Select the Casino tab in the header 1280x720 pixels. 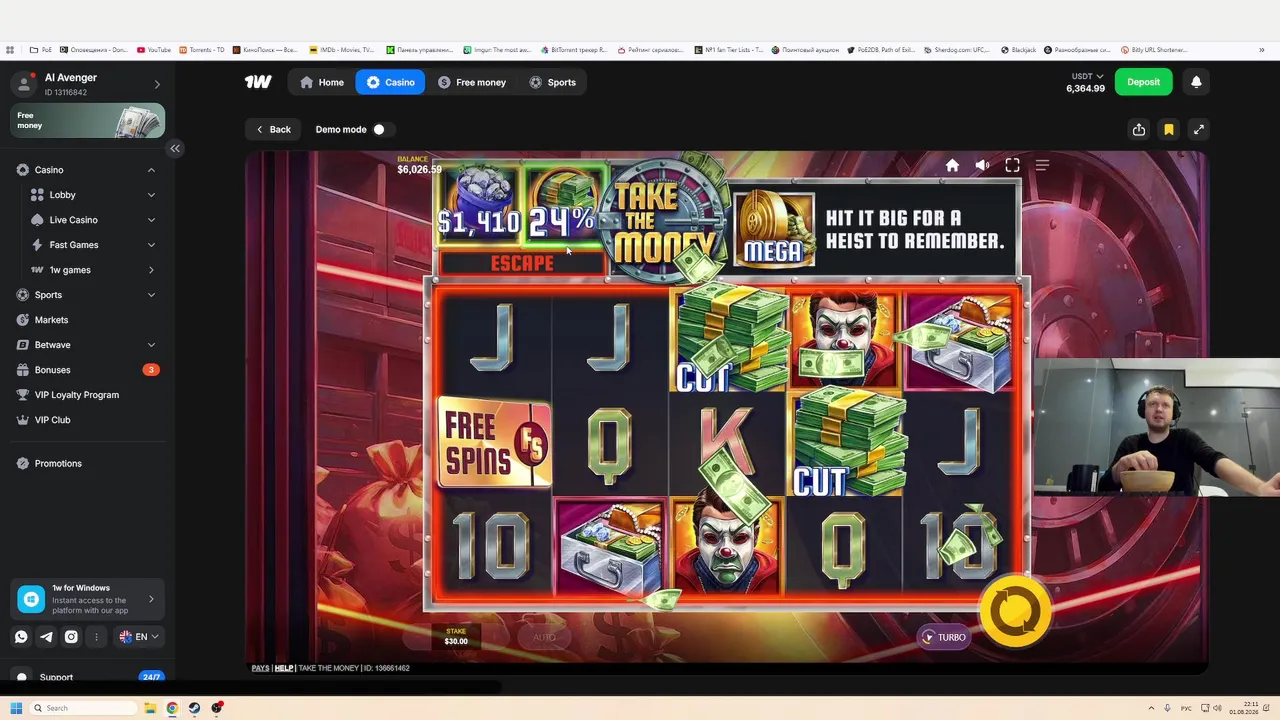390,82
